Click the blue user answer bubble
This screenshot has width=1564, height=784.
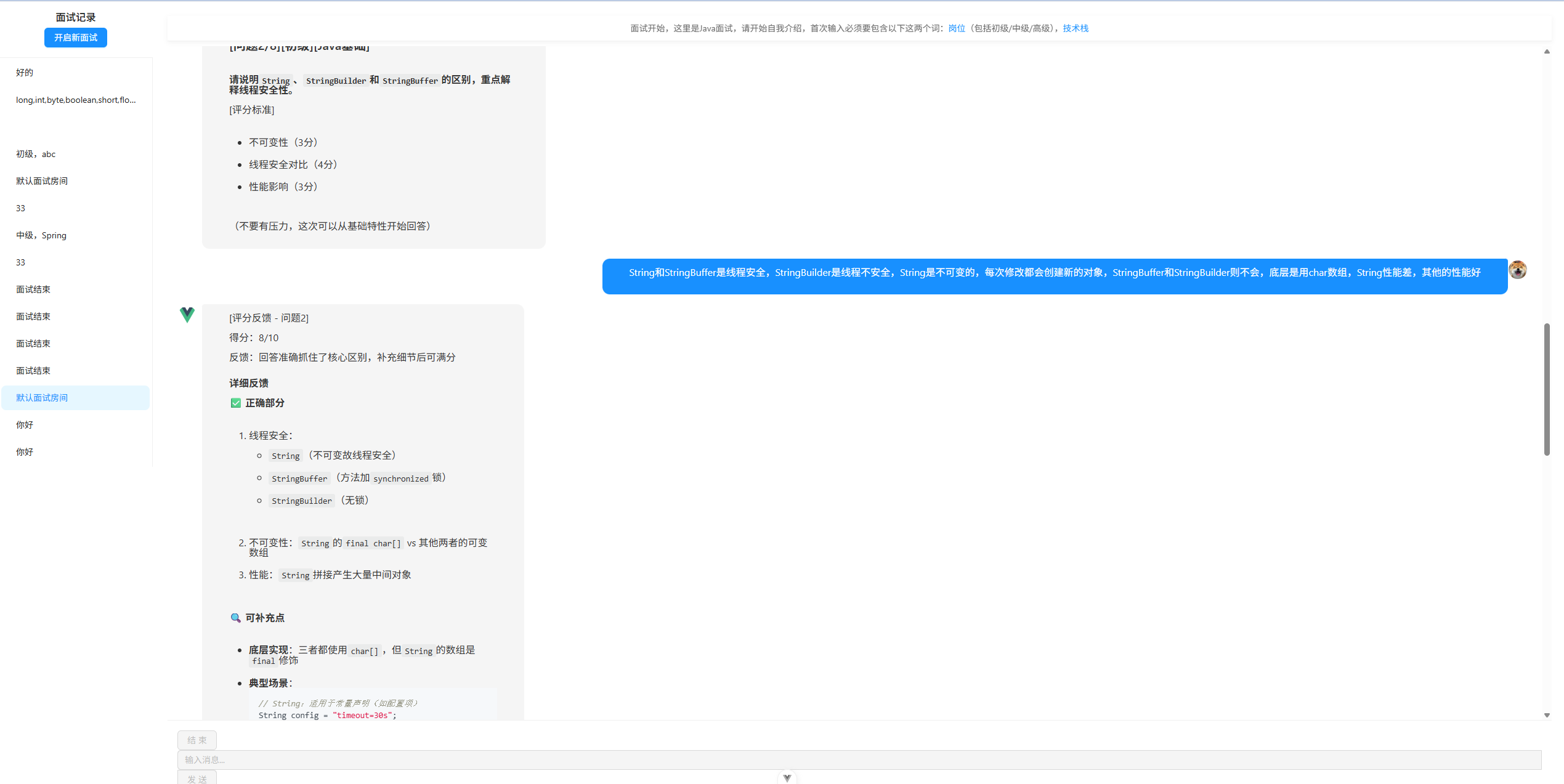[1054, 276]
